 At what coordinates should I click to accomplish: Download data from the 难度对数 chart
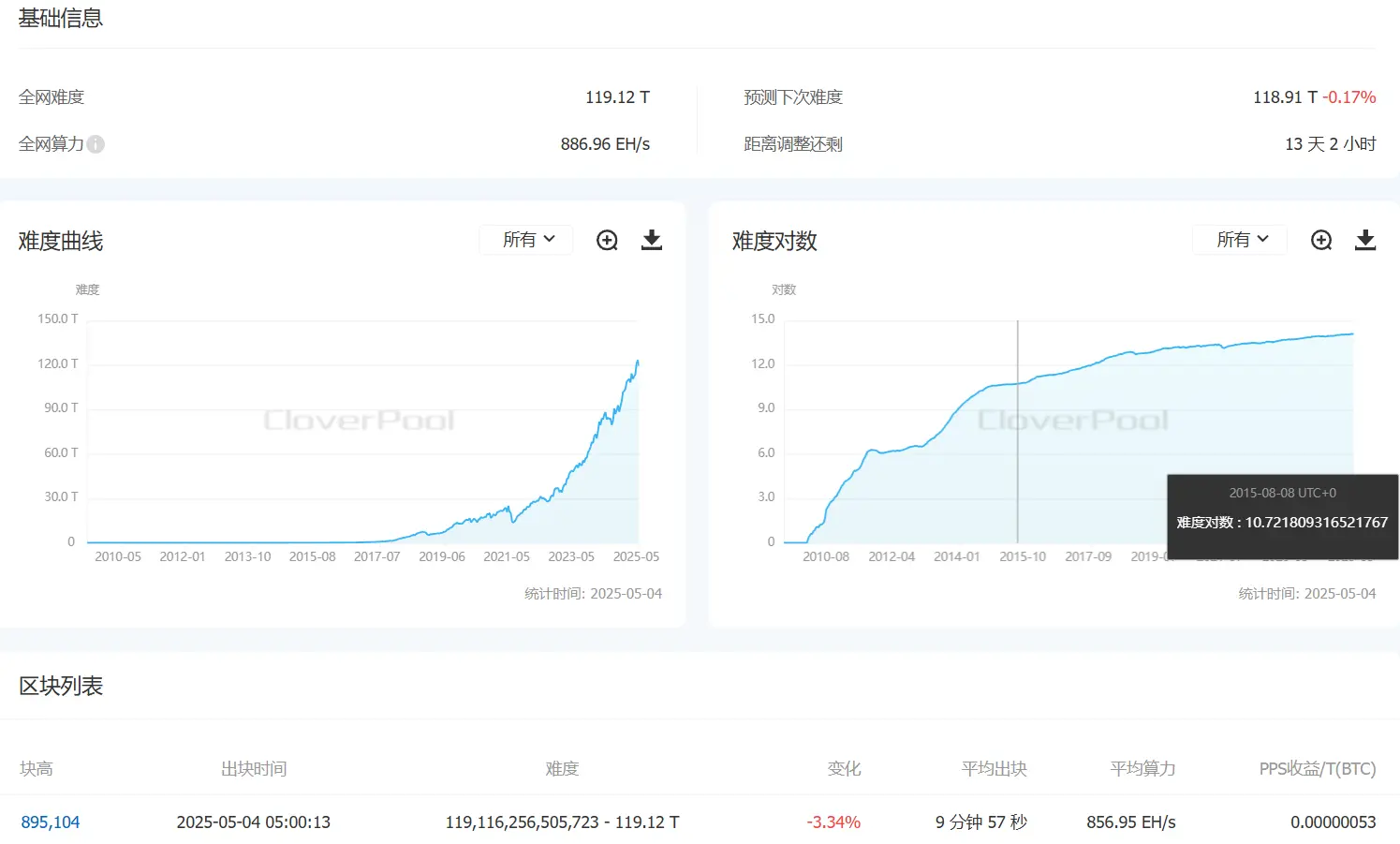[1365, 240]
